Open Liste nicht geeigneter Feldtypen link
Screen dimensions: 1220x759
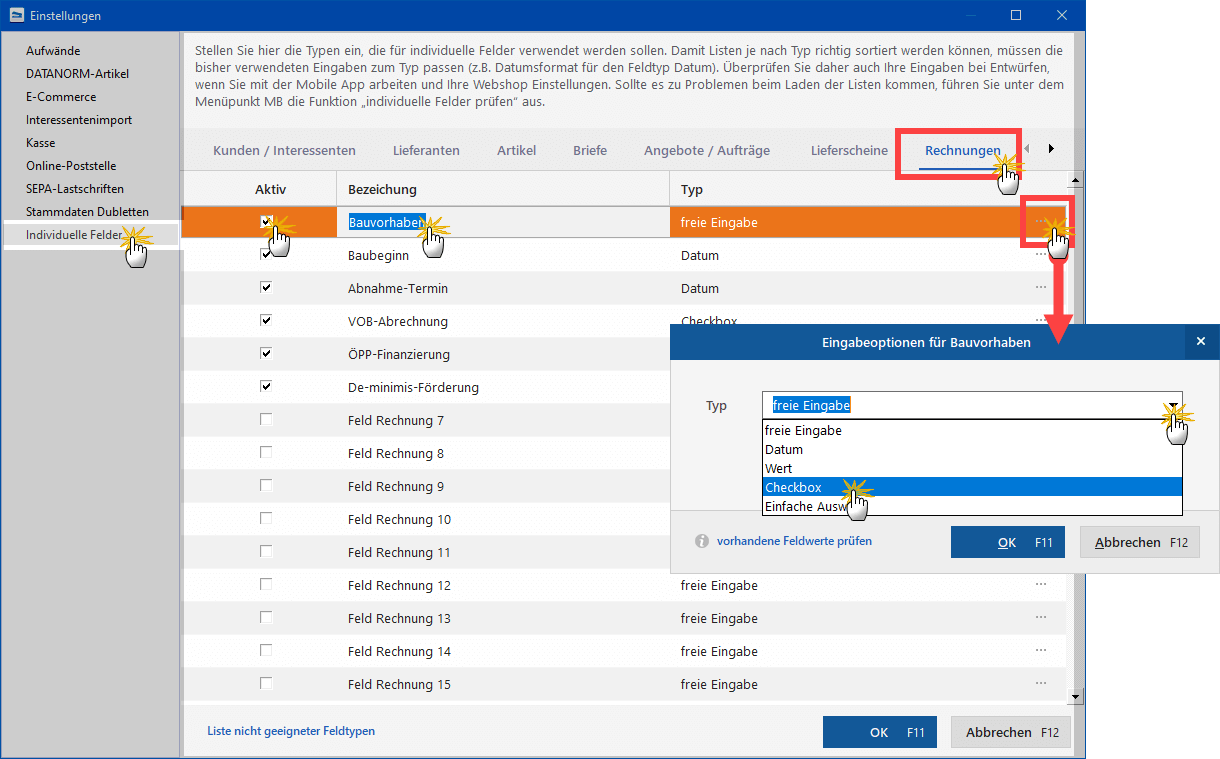pos(291,731)
